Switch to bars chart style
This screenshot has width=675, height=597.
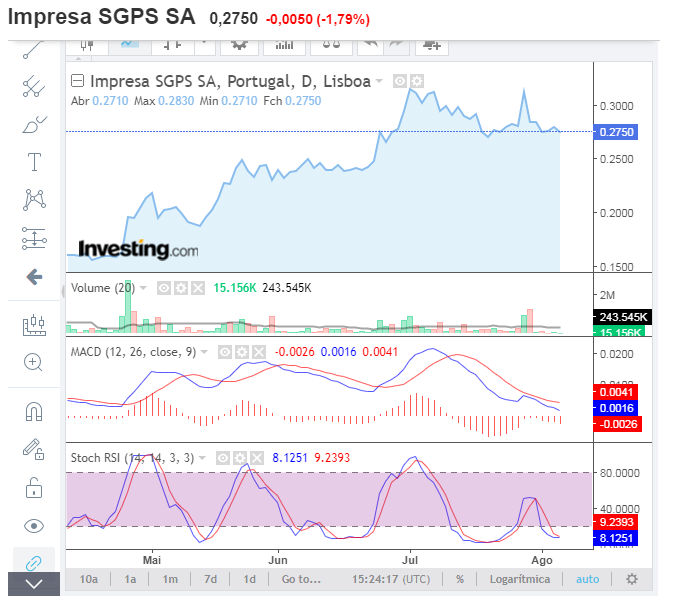(173, 46)
